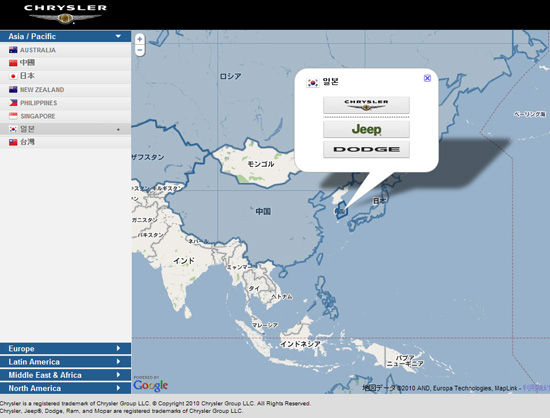This screenshot has height=418, width=550.
Task: Open the Chrysler brand button in popup
Action: (x=366, y=105)
